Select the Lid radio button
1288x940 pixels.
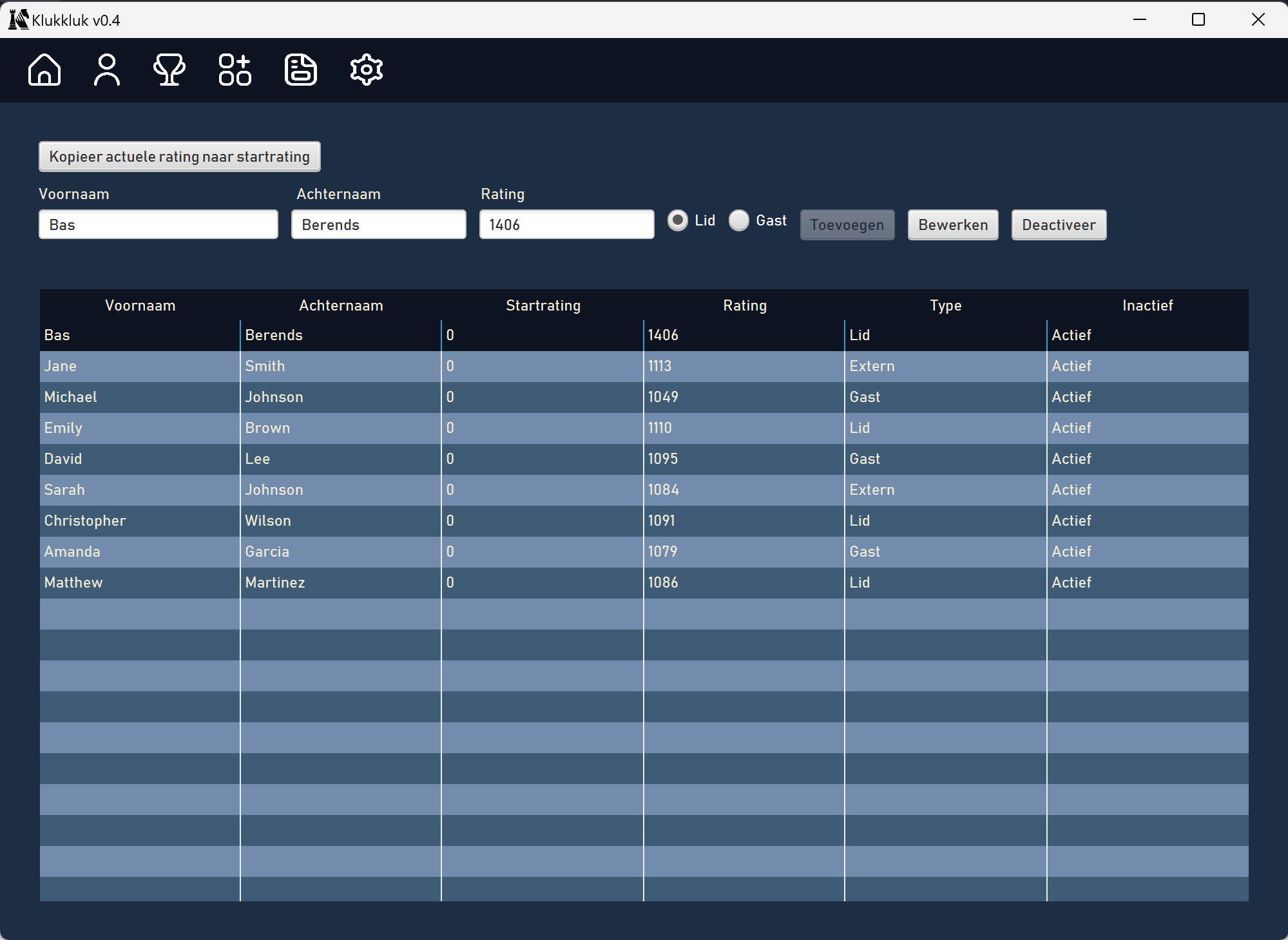click(x=678, y=220)
